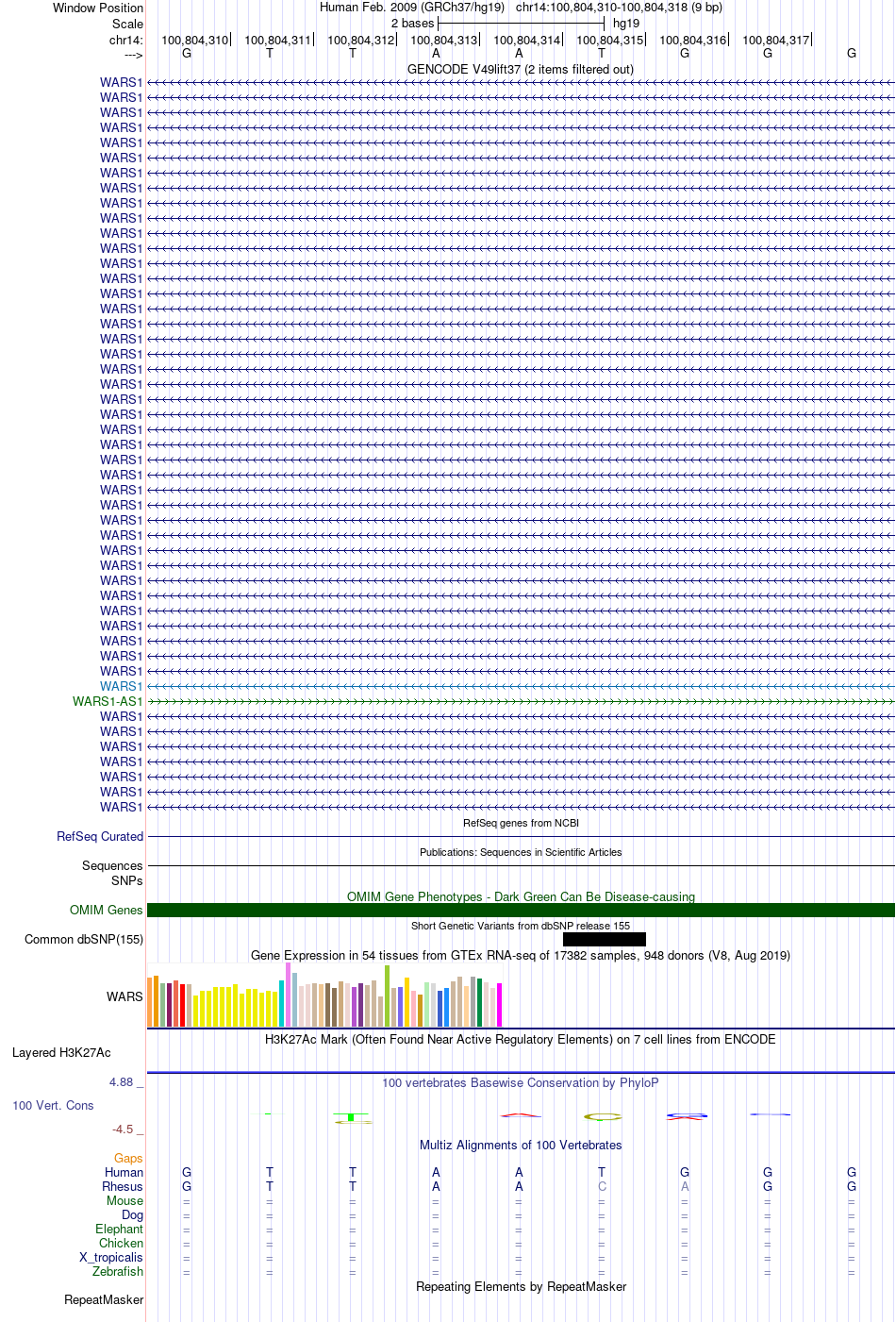Screen dimensions: 896x1322
Task: Click the dark green OMIM gene bar
Action: click(x=521, y=911)
